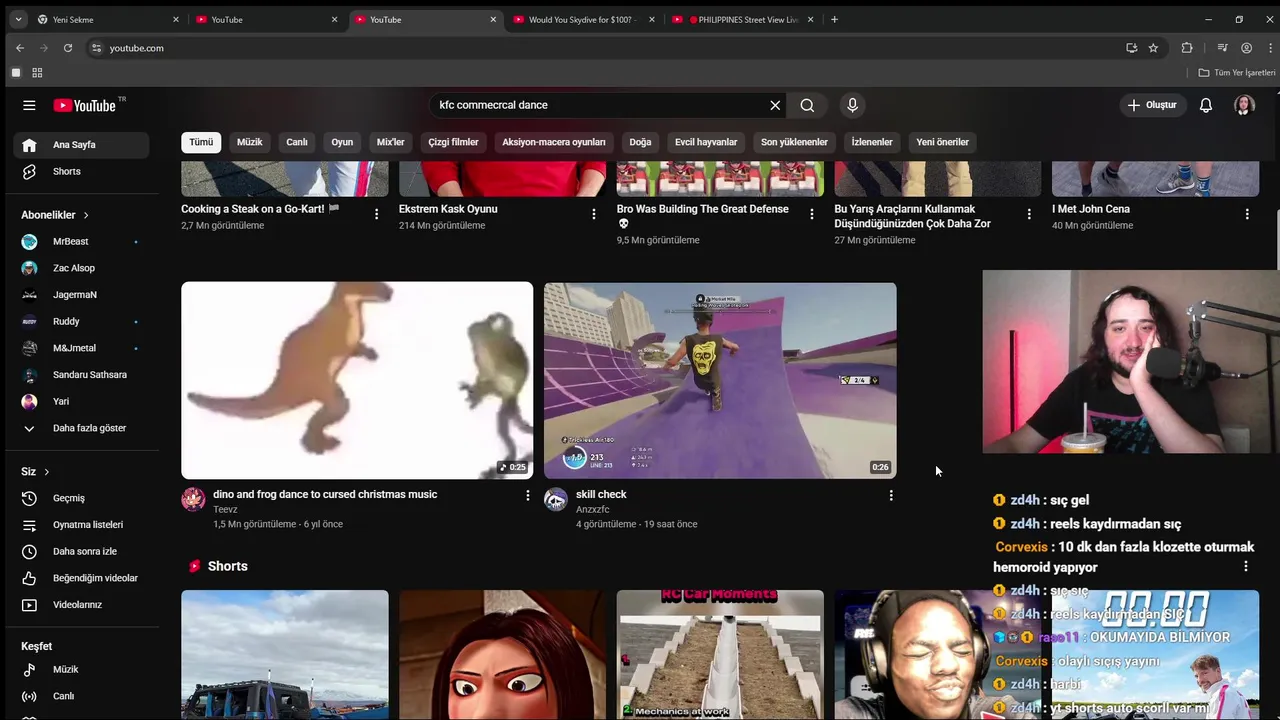Select the Müzik filter chip
Viewport: 1280px width, 720px height.
pyautogui.click(x=250, y=142)
